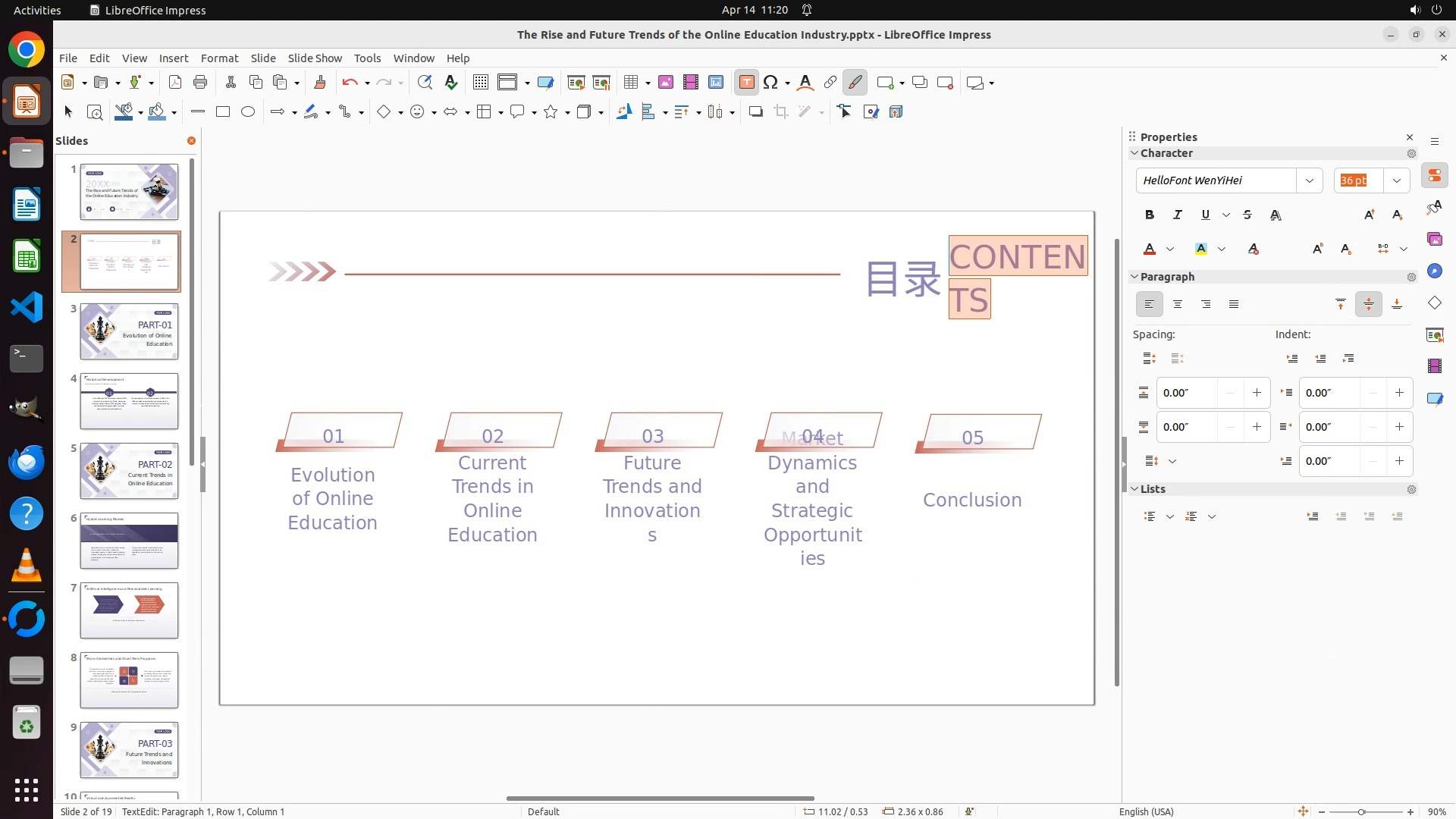Open the font name dropdown
The height and width of the screenshot is (819, 1456).
[x=1309, y=180]
